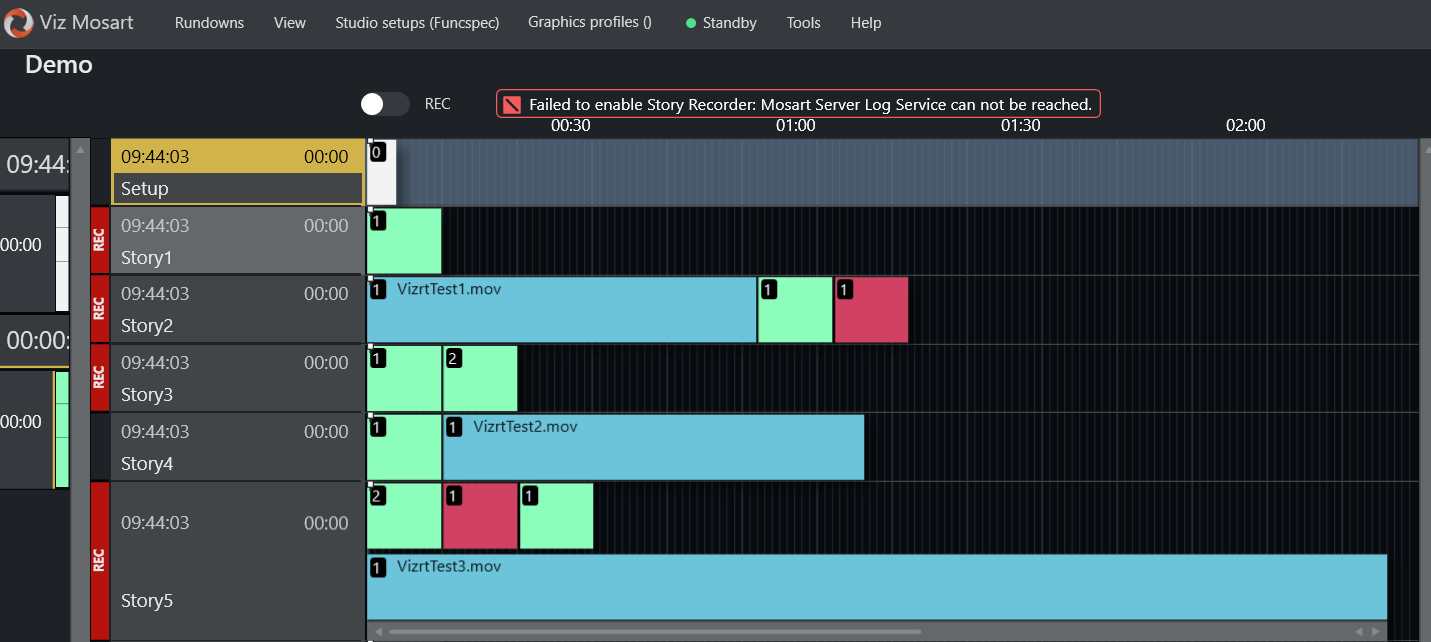The height and width of the screenshot is (642, 1431).
Task: Click the red error icon in the notification
Action: [x=512, y=104]
